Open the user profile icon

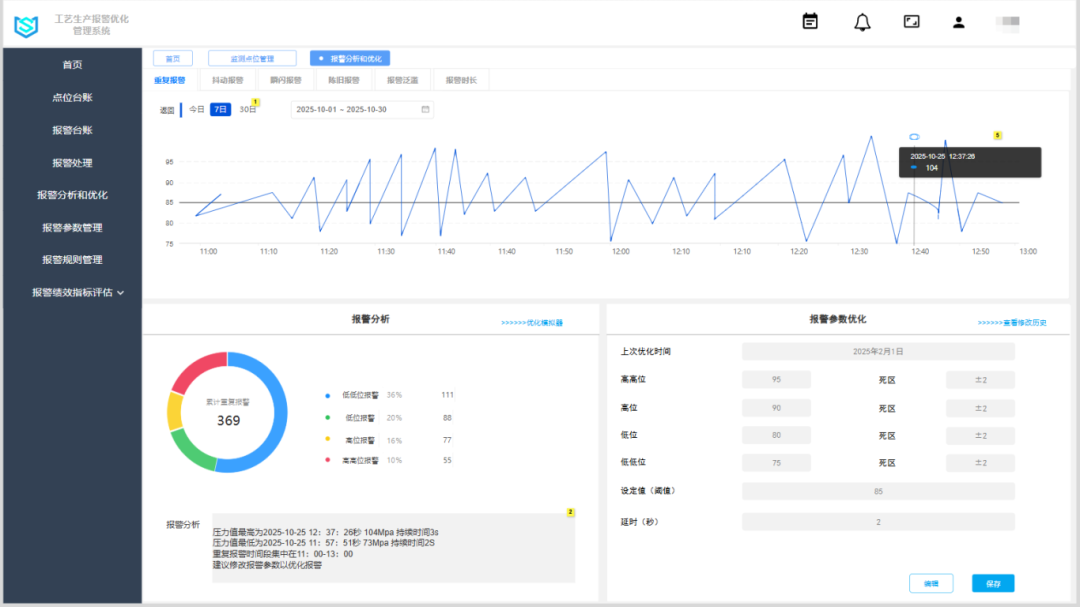[958, 21]
